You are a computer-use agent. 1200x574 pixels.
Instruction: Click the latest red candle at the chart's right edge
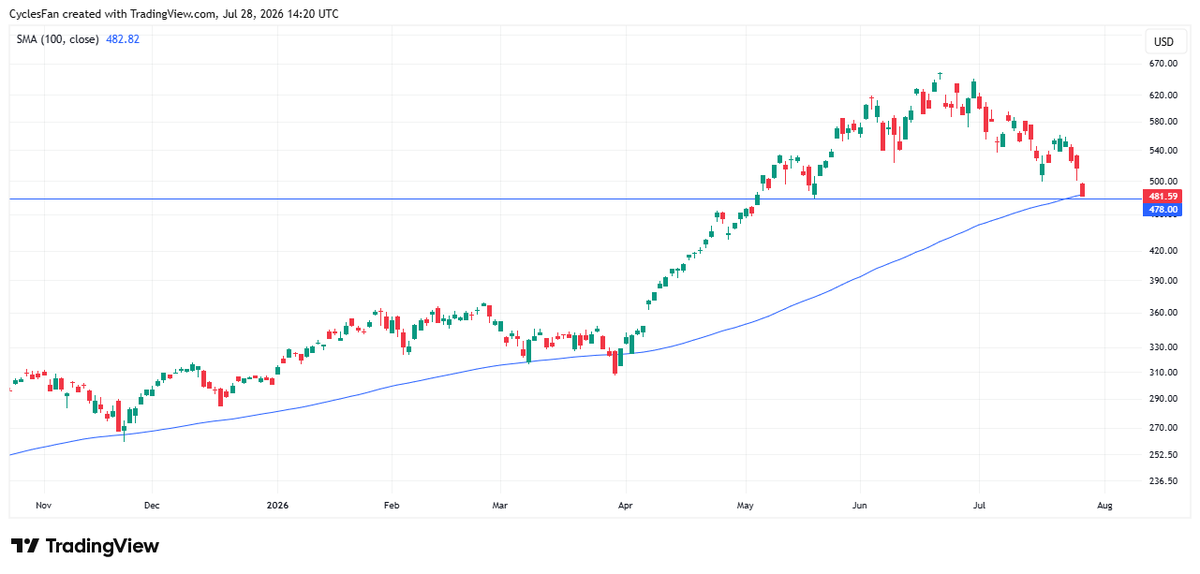(1083, 189)
